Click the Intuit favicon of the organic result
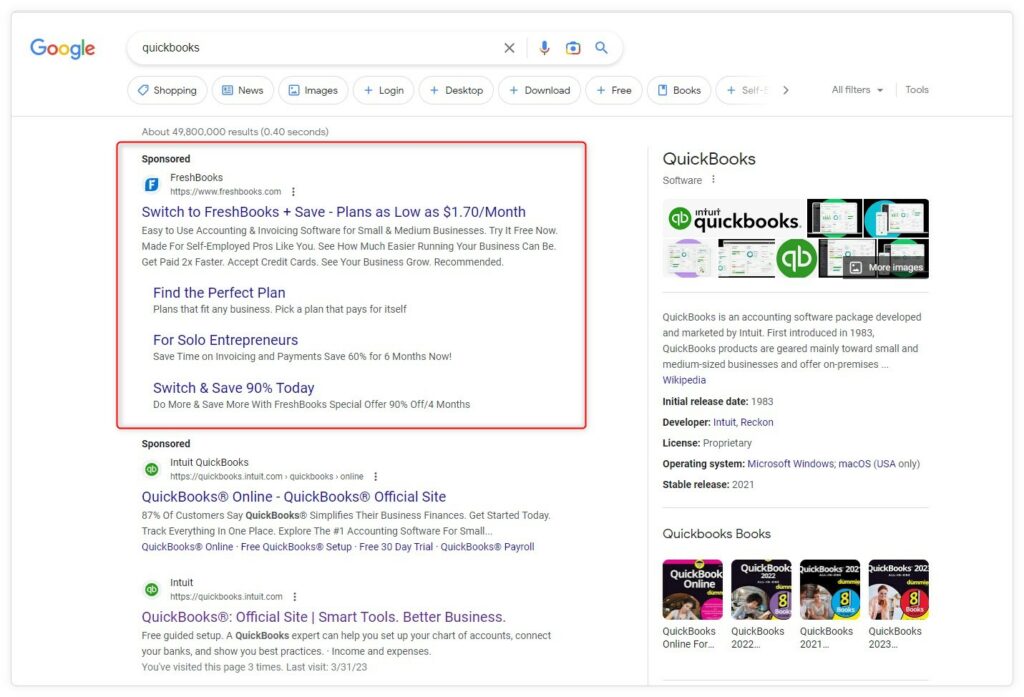 coord(152,589)
